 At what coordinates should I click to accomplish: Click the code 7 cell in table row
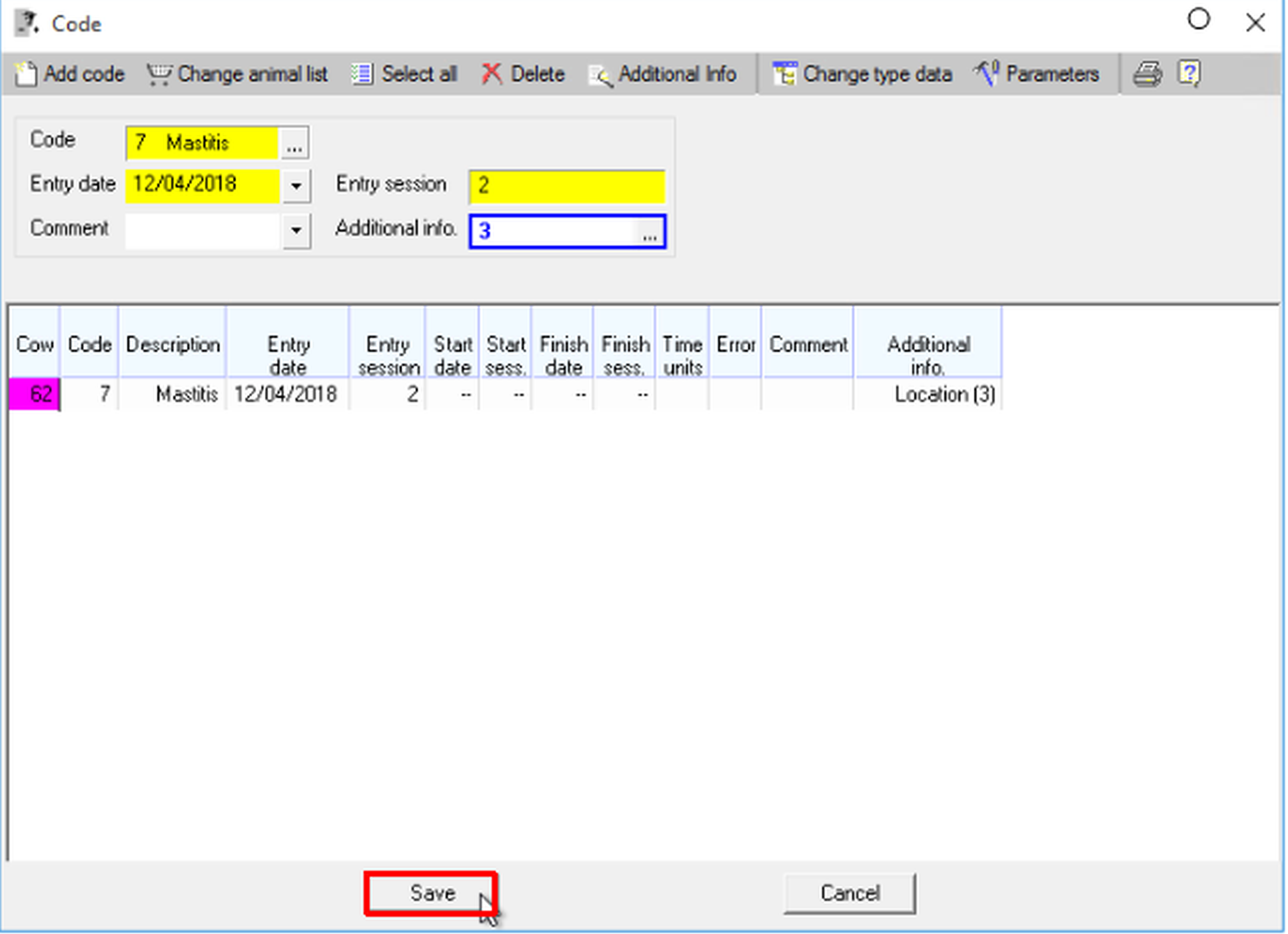[x=90, y=394]
